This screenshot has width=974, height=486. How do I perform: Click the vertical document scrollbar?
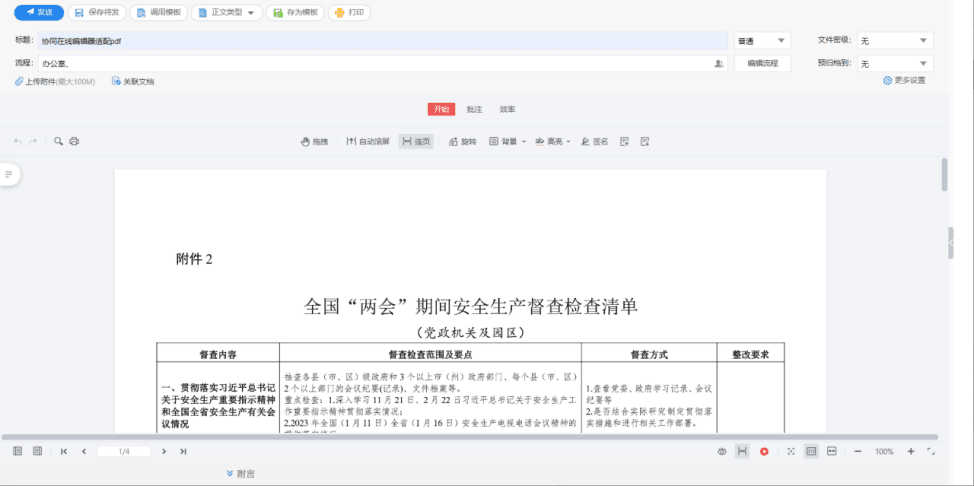(x=945, y=175)
